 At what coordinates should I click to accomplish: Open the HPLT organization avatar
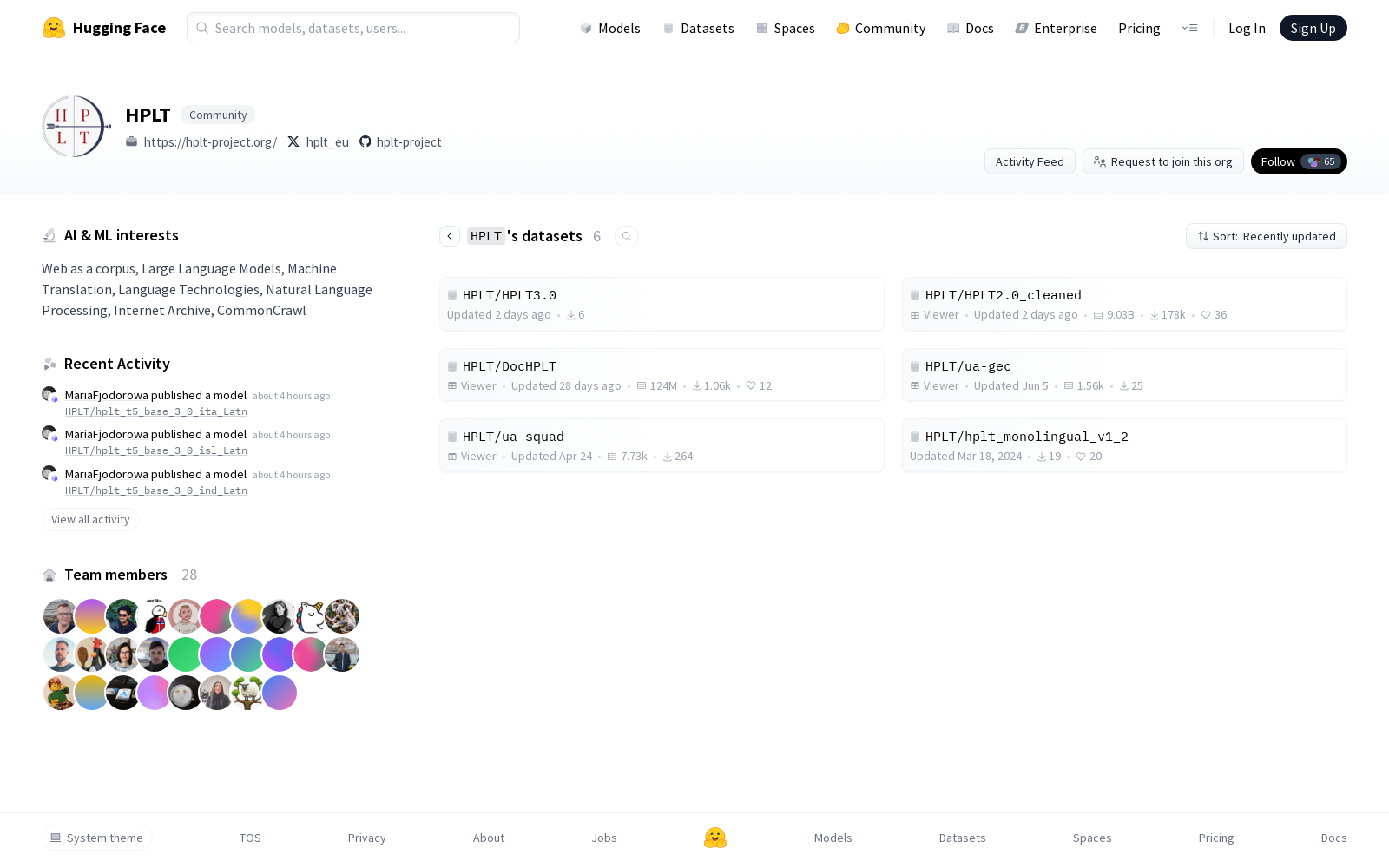(x=76, y=127)
